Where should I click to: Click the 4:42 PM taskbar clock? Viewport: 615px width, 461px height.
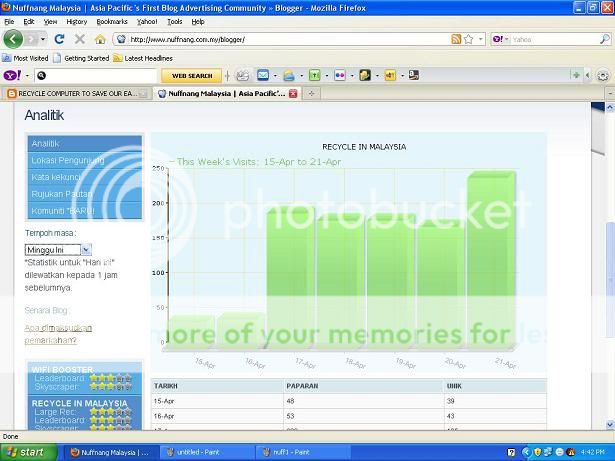[x=592, y=452]
